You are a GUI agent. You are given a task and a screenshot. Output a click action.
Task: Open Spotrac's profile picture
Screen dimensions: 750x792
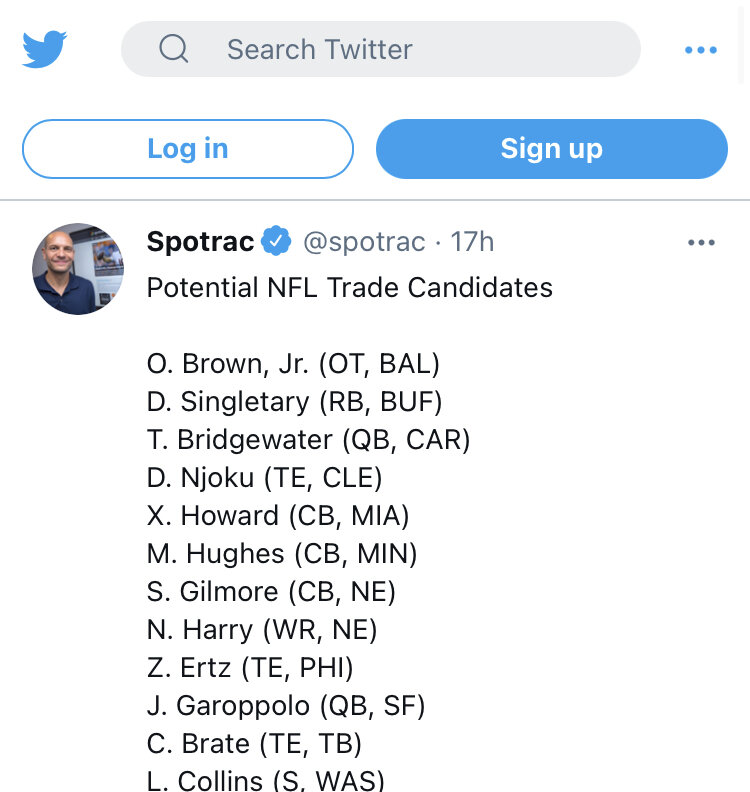click(x=78, y=269)
